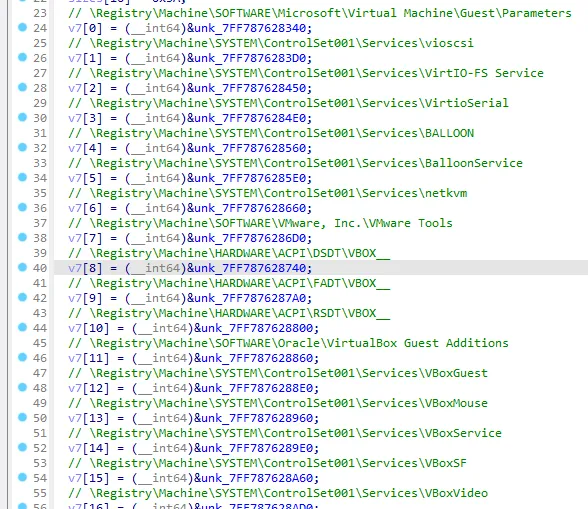588x509 pixels.
Task: Click variable v7[8] on line 40
Action: click(x=85, y=268)
